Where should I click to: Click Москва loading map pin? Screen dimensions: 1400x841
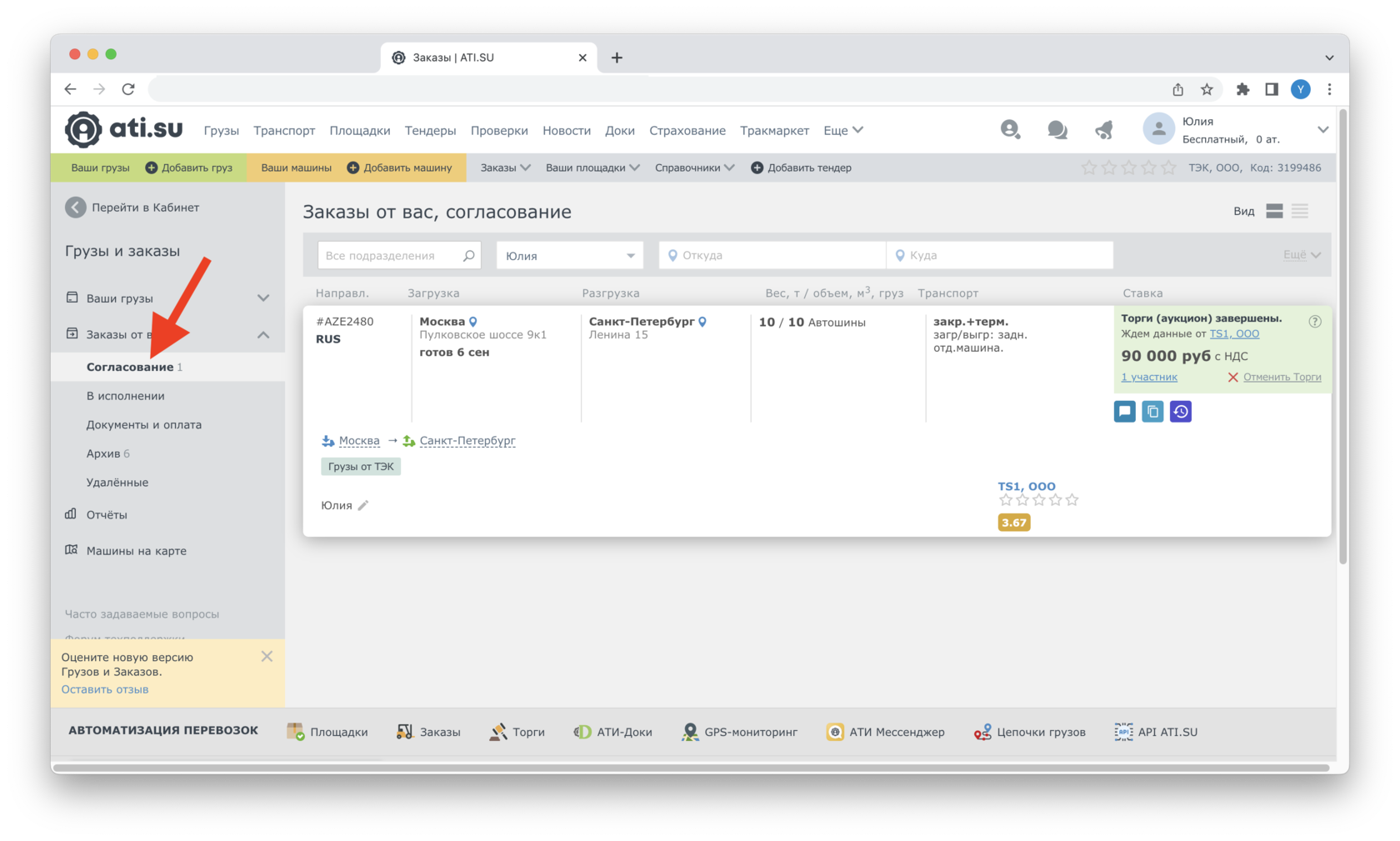[473, 322]
